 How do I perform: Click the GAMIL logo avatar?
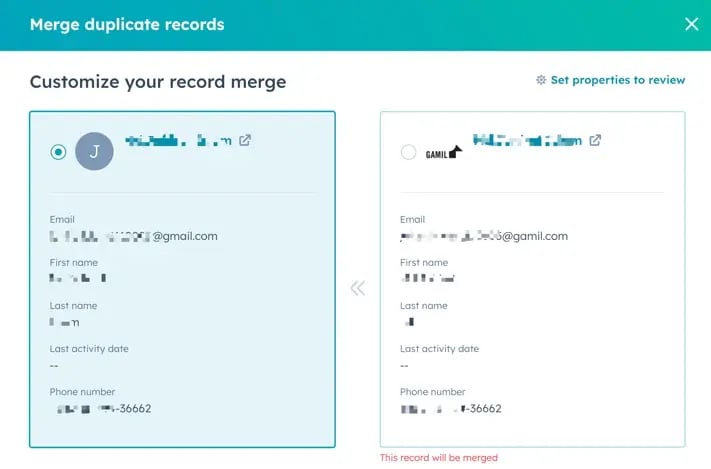point(443,152)
